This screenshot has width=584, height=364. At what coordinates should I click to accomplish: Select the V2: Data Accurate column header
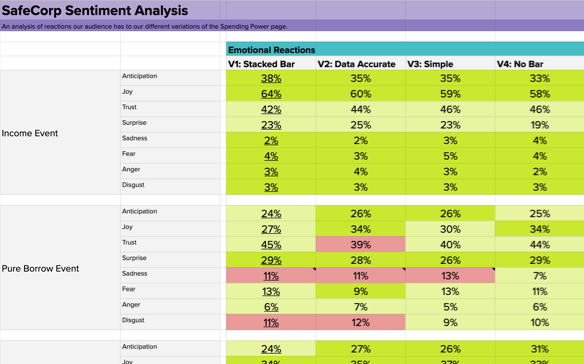[x=356, y=64]
